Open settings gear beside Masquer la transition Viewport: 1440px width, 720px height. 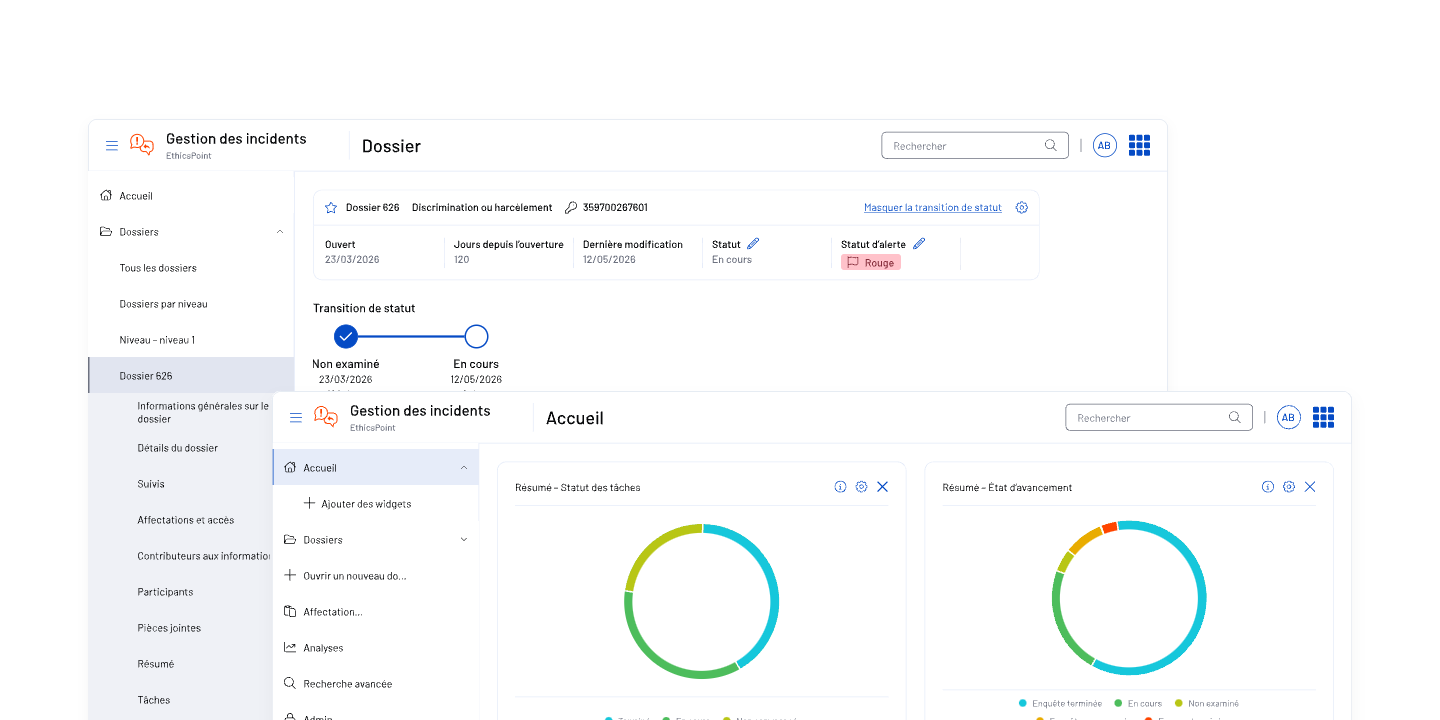point(1021,208)
